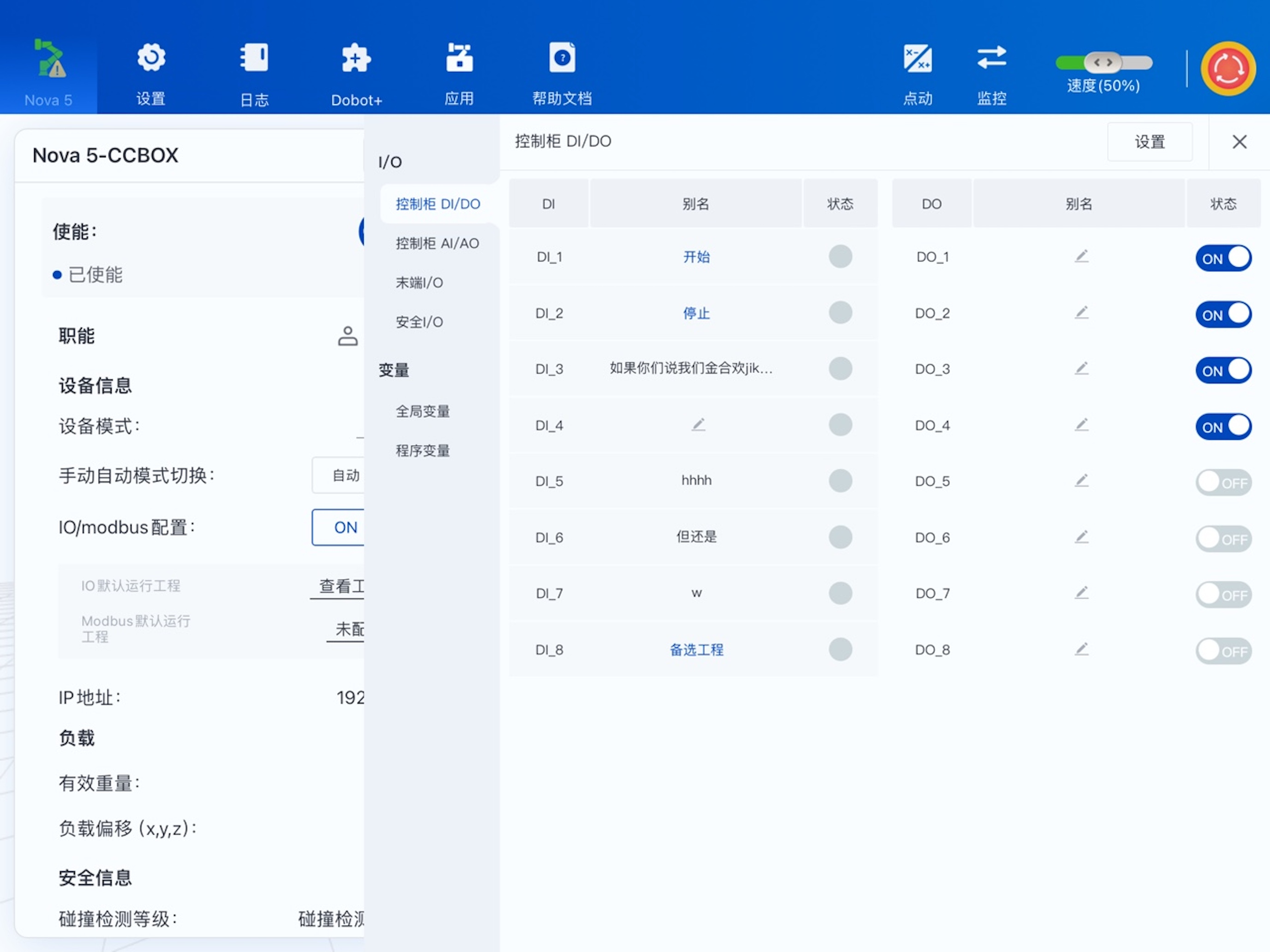Turn off the DO_4 switch

[1223, 427]
